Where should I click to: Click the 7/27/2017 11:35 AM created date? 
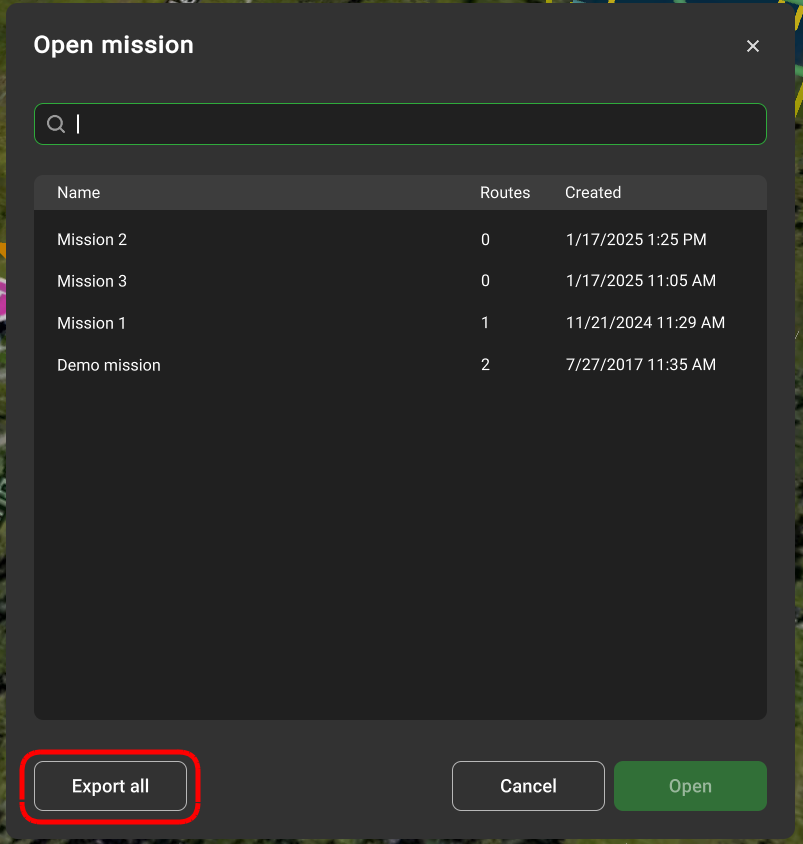(640, 366)
